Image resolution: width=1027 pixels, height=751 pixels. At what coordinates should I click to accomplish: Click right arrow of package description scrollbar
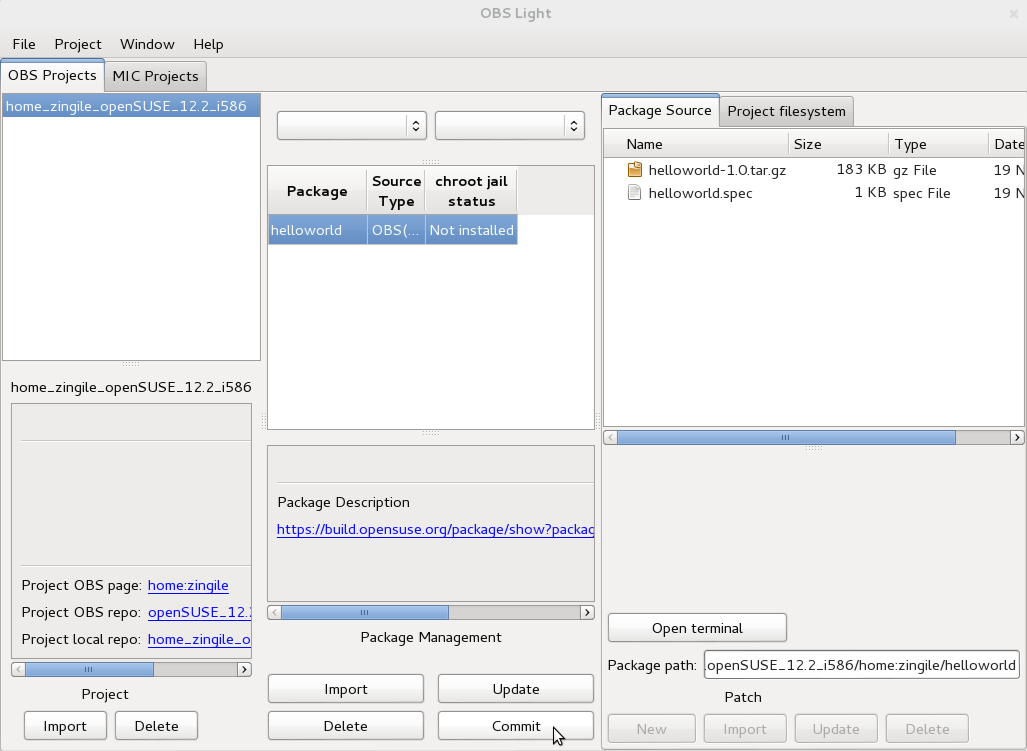(587, 613)
